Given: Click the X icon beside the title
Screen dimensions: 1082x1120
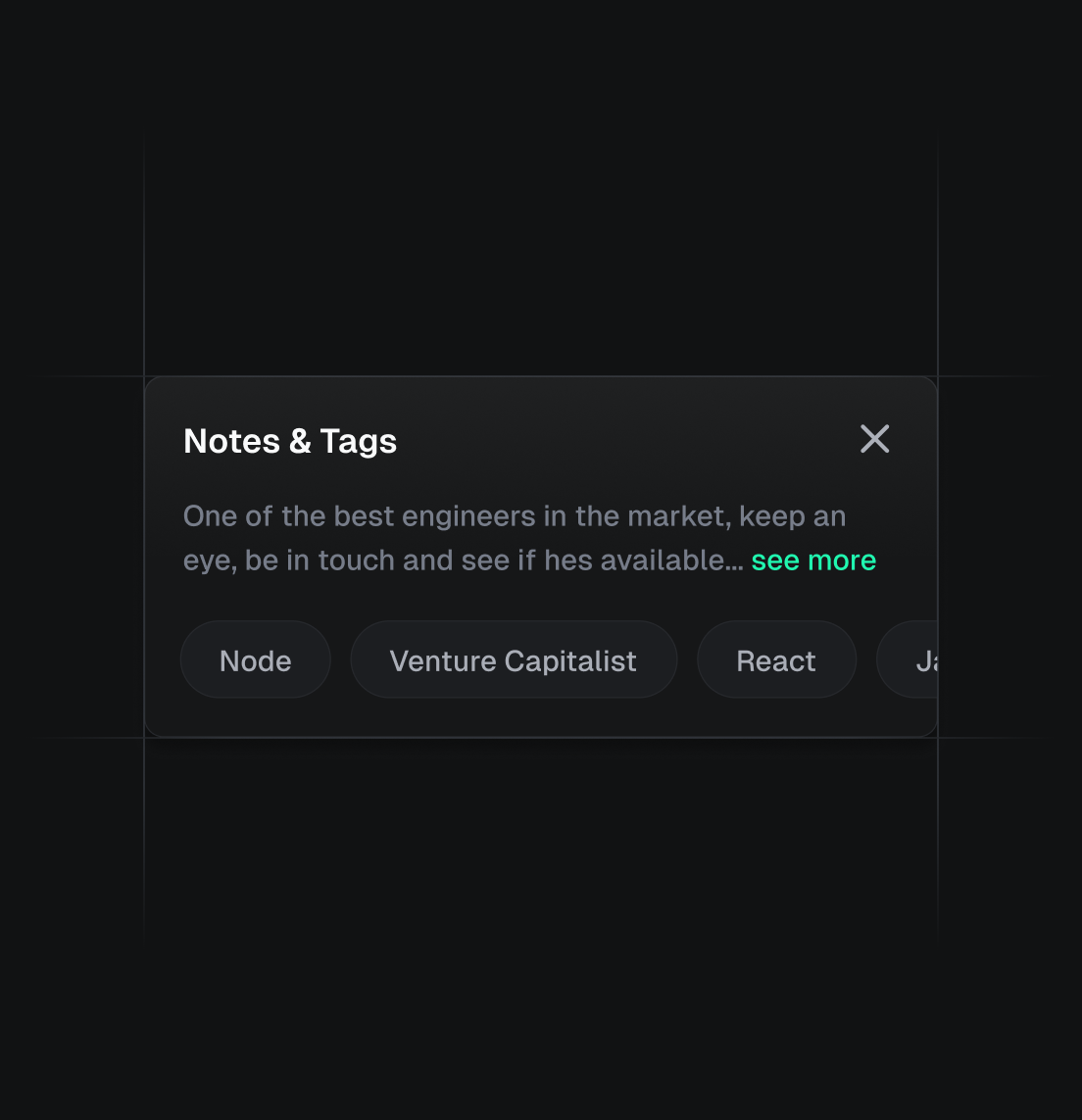Looking at the screenshot, I should [875, 439].
